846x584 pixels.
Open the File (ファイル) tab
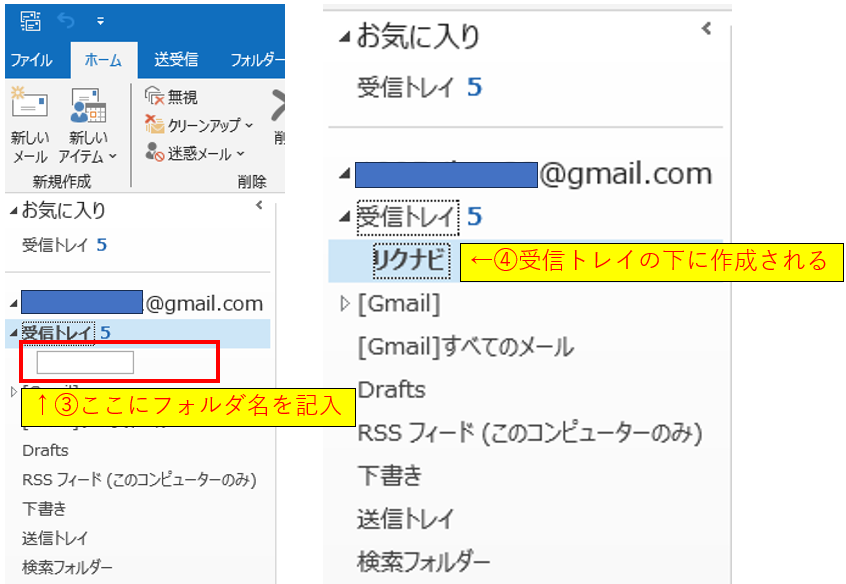pos(31,60)
